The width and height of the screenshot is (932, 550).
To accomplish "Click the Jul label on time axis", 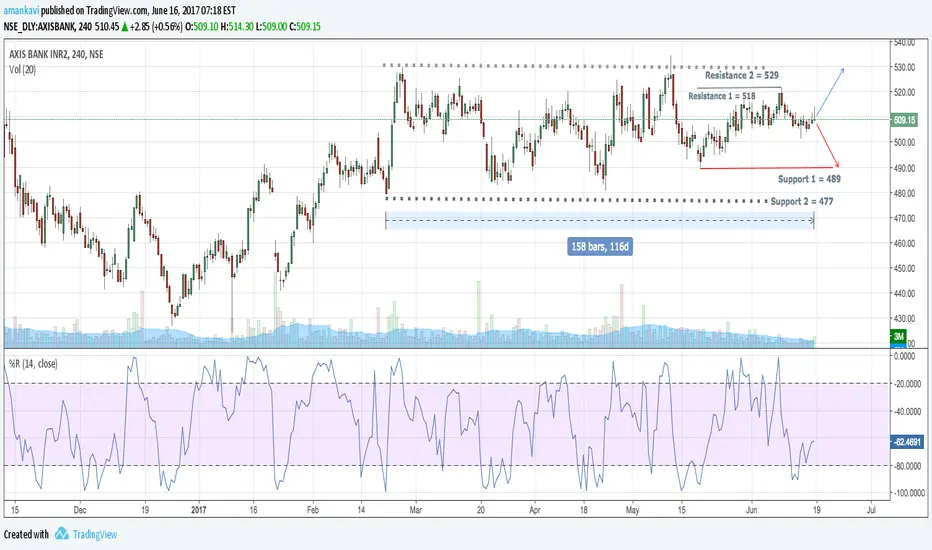I will (871, 510).
